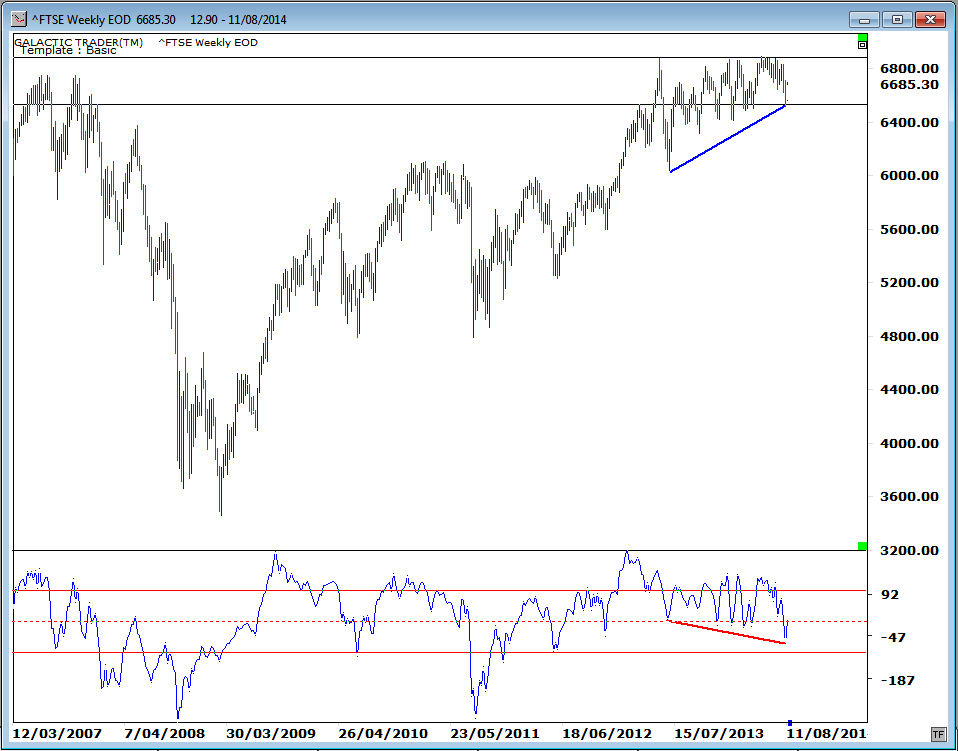Click the 26/04/2010 date label
The height and width of the screenshot is (751, 958).
[382, 733]
